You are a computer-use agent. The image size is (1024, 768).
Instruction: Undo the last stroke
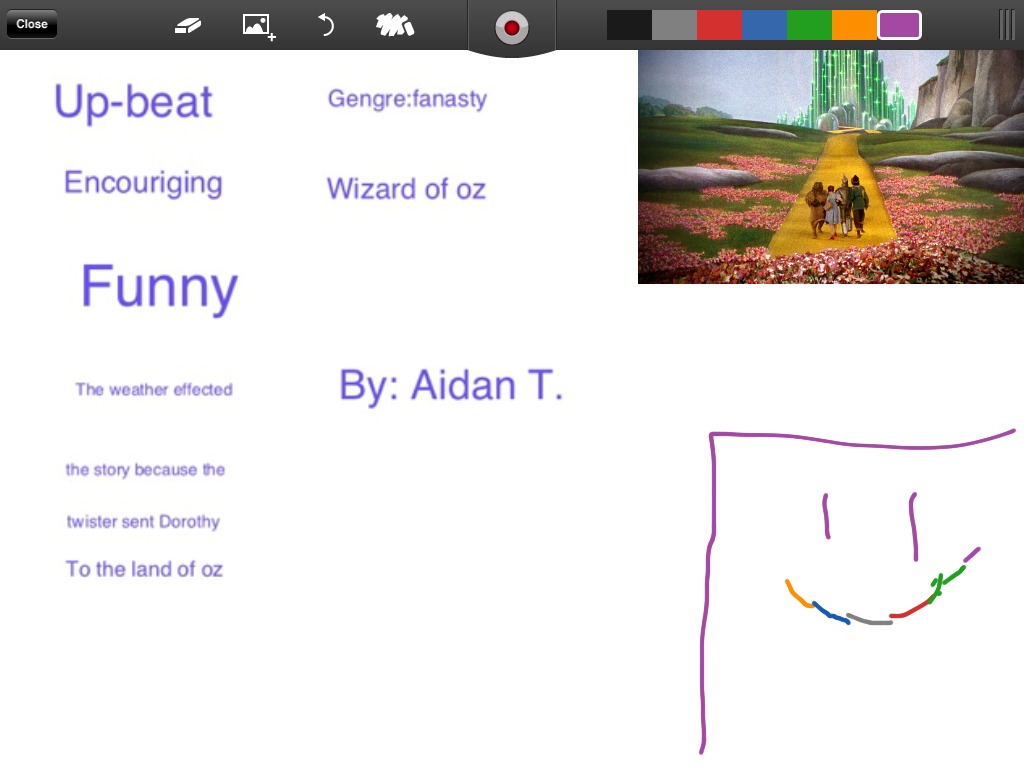(x=325, y=25)
